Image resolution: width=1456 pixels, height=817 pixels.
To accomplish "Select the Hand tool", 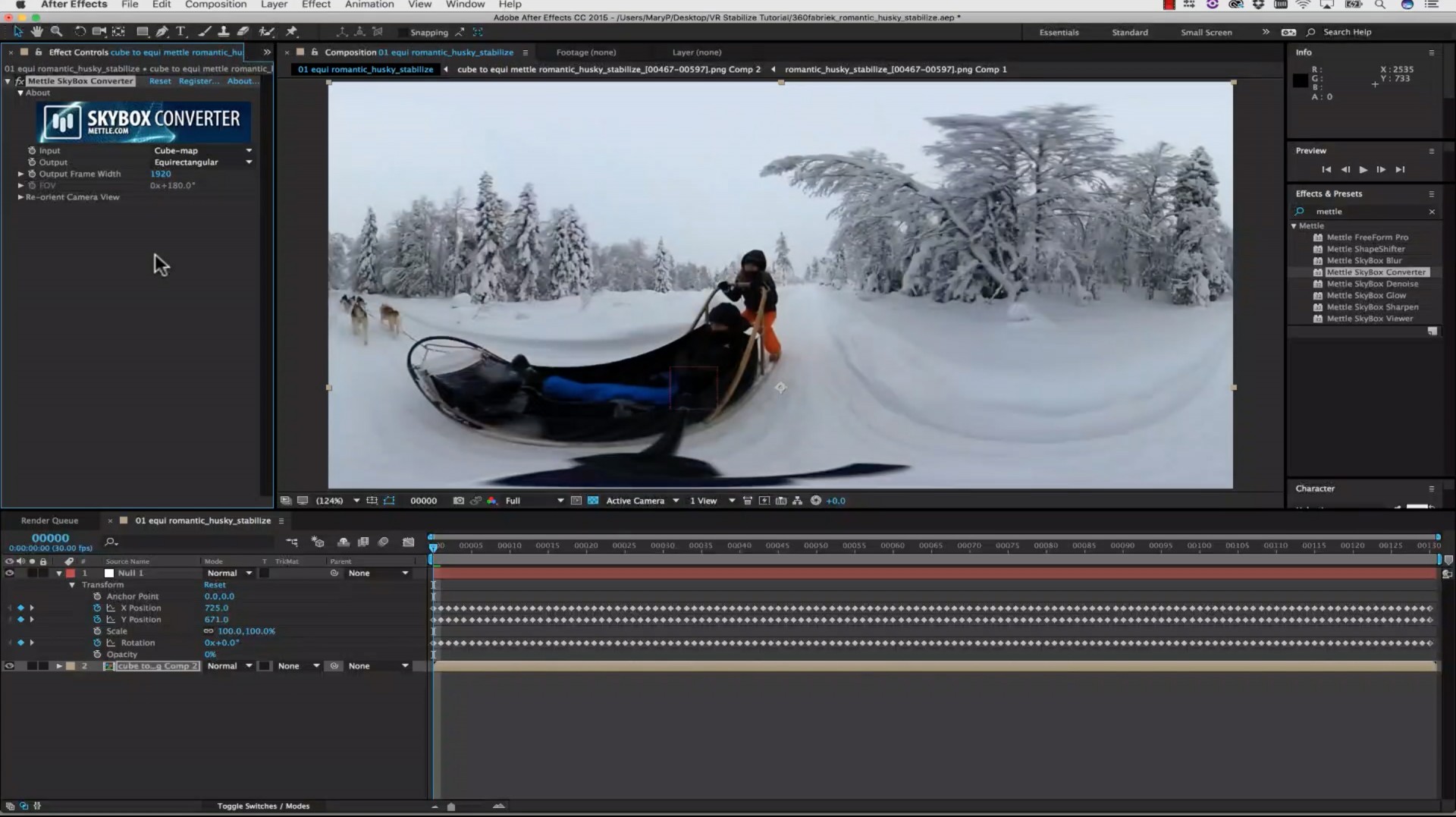I will coord(36,32).
